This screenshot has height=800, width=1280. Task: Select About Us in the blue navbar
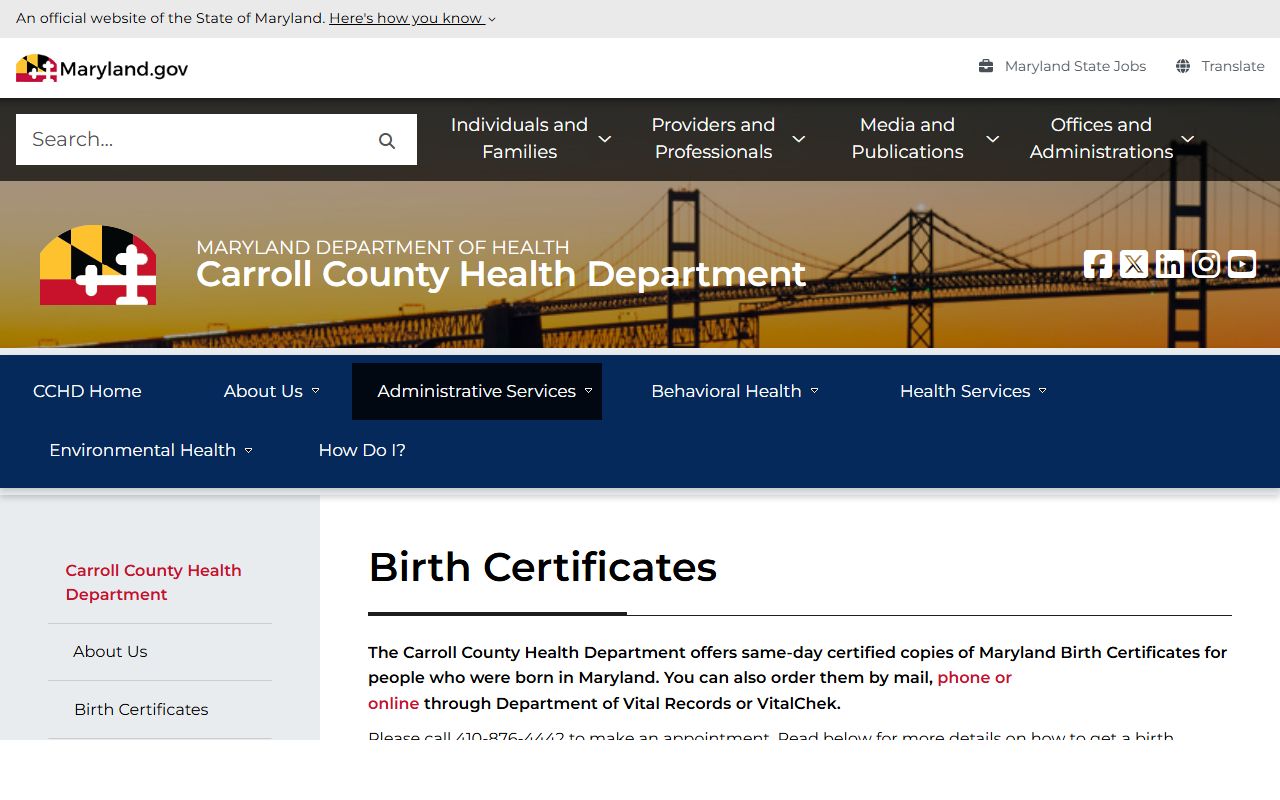[263, 391]
